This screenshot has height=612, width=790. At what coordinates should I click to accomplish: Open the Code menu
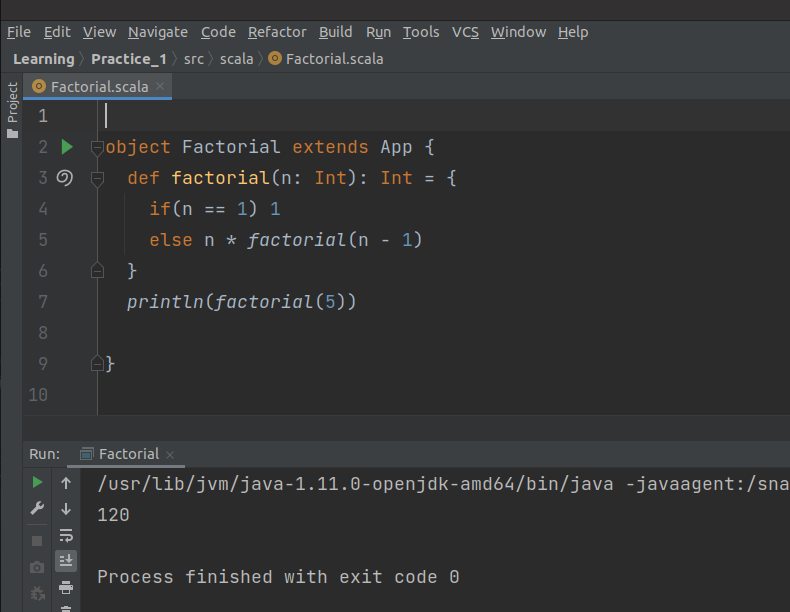click(x=218, y=32)
